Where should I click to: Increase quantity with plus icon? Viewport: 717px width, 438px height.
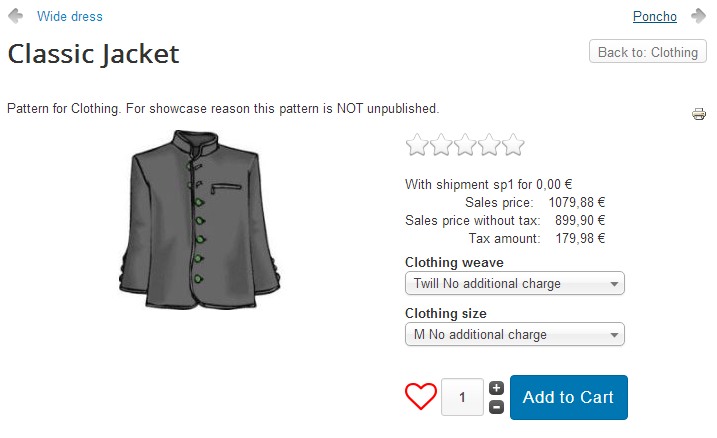pos(497,388)
